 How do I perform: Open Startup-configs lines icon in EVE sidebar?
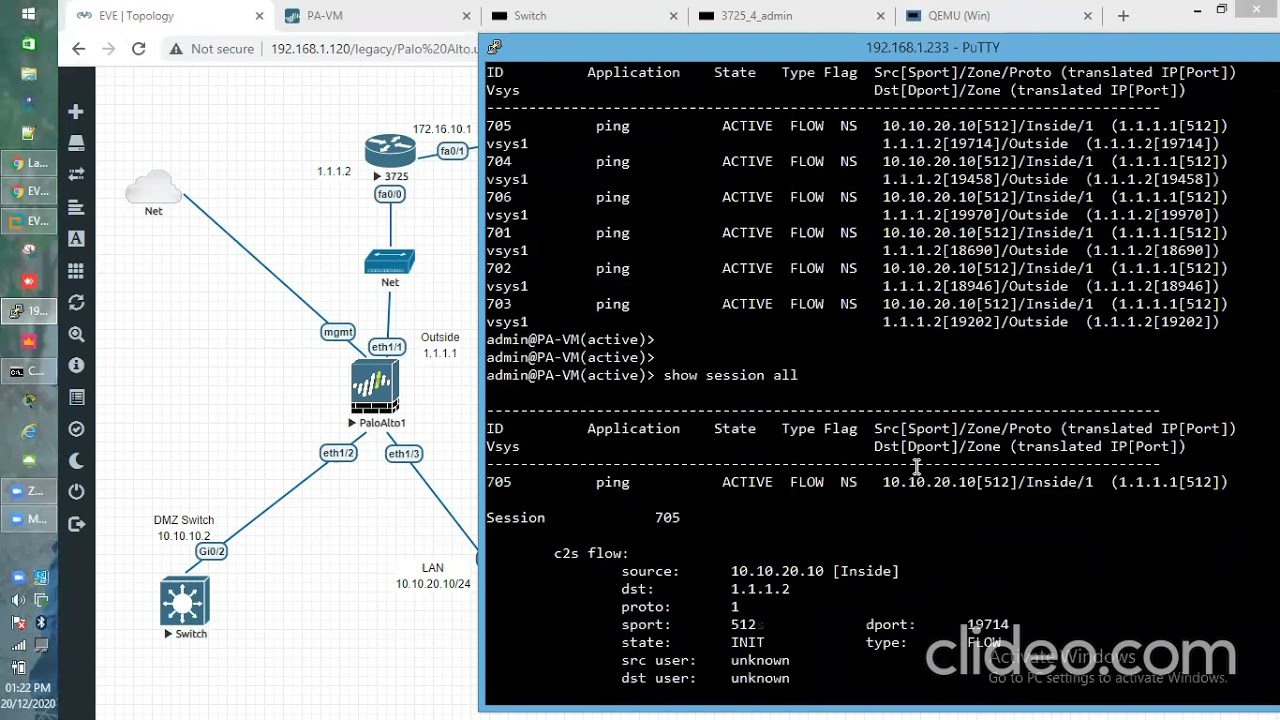(76, 207)
